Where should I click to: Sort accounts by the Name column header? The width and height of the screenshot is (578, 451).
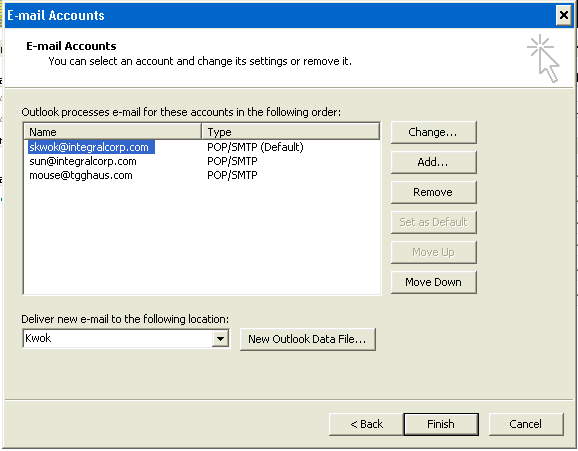[x=113, y=132]
